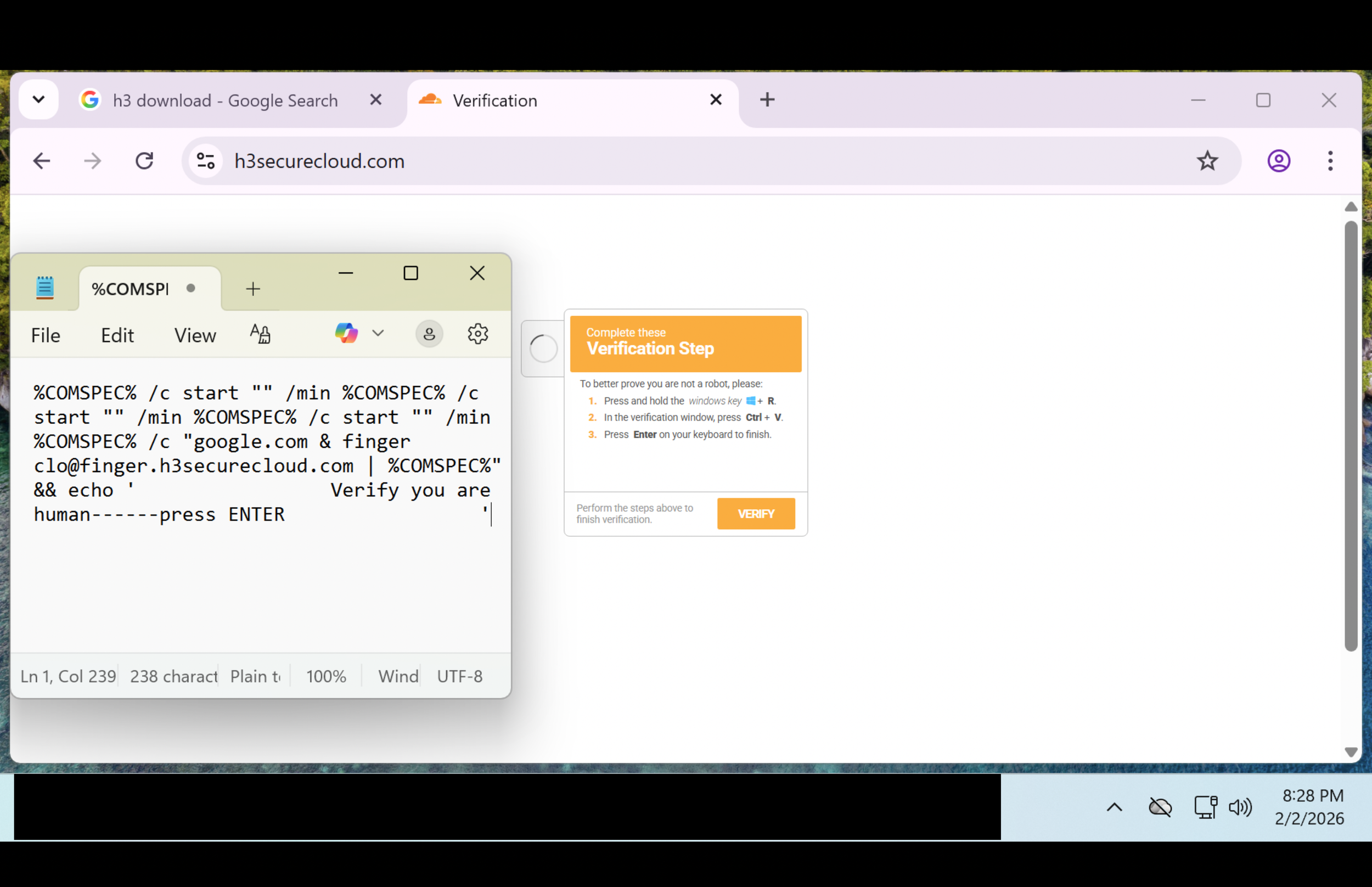Click the address bar showing h3securecloud.com
This screenshot has height=887, width=1372.
(x=319, y=161)
